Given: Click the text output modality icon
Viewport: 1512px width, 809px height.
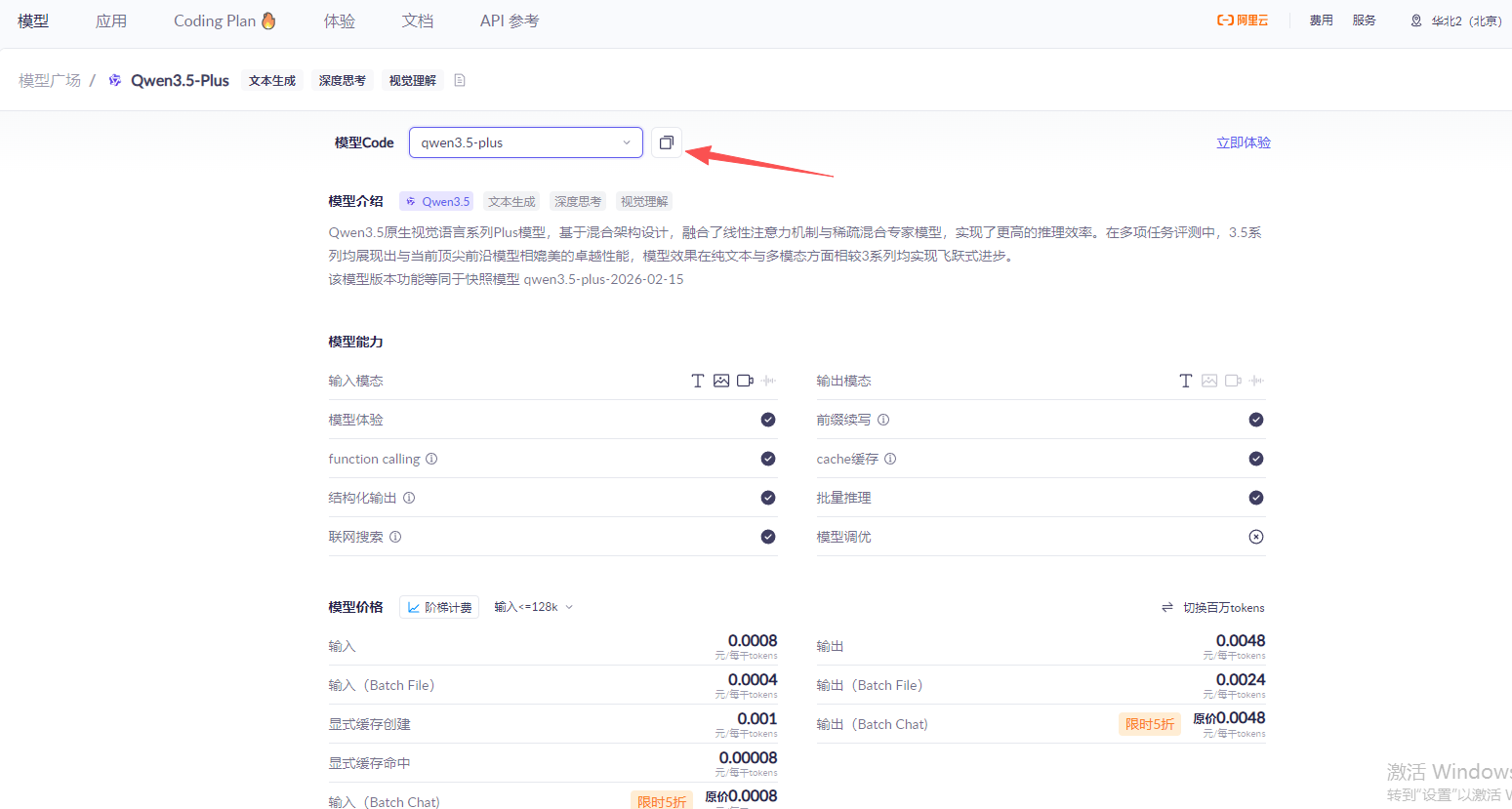Looking at the screenshot, I should pyautogui.click(x=1186, y=381).
